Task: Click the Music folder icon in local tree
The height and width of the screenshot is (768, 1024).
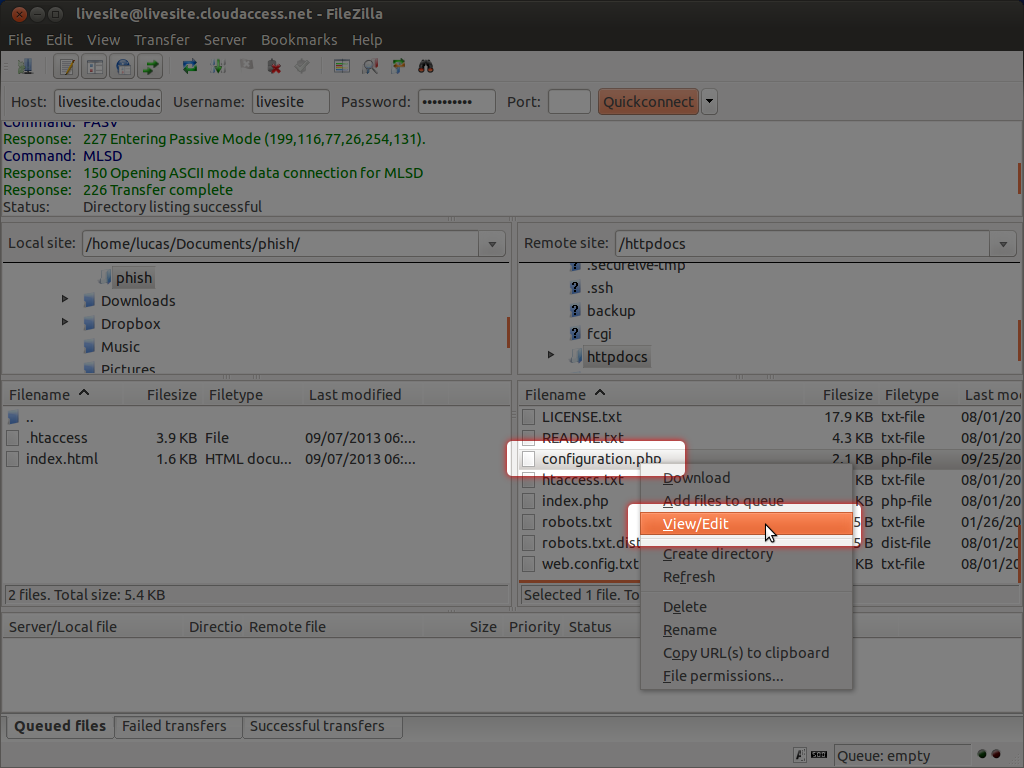Action: pos(90,347)
